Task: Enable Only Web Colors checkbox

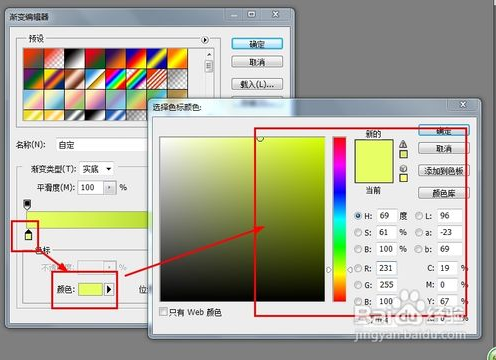Action: 163,312
